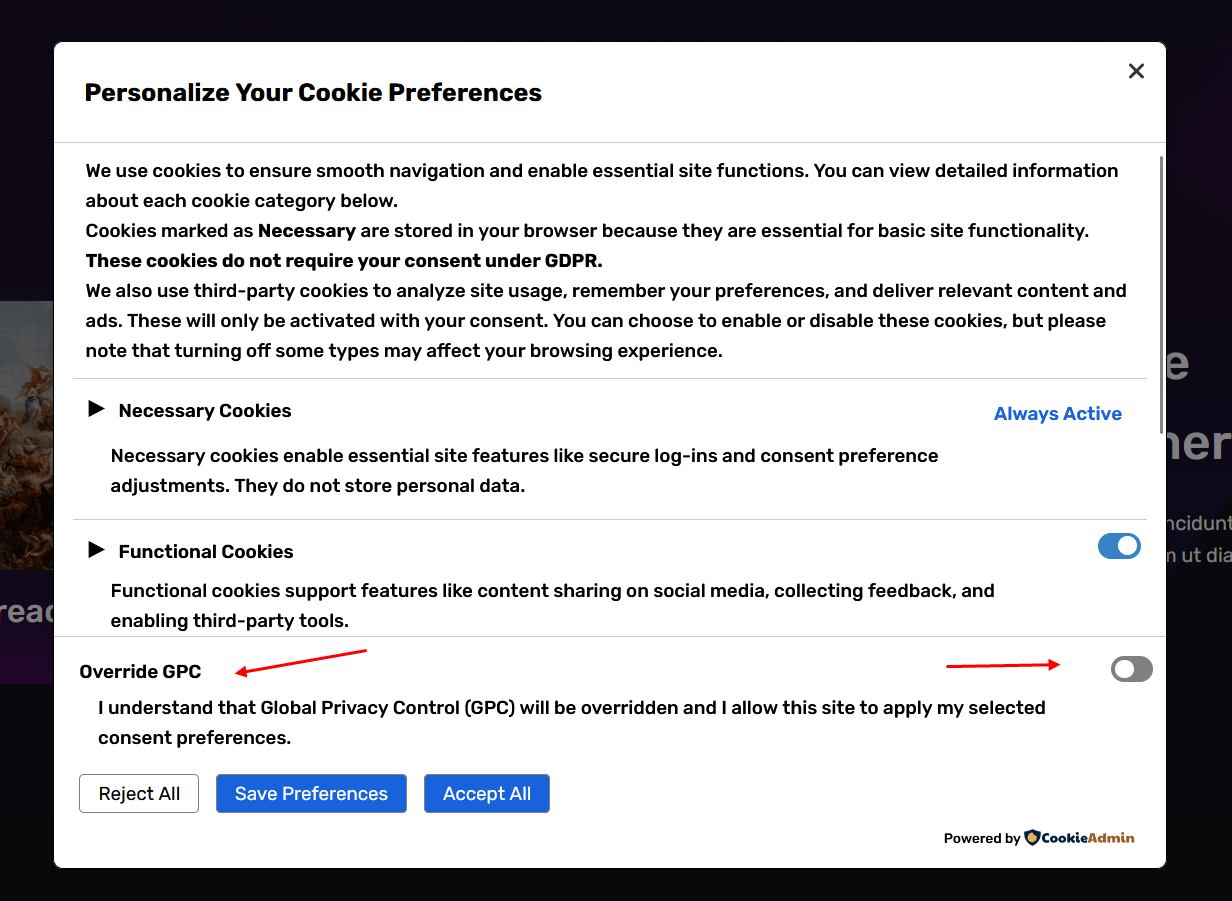Click the GPC override consent statement
Screen dimensions: 1232x901
(x=571, y=723)
